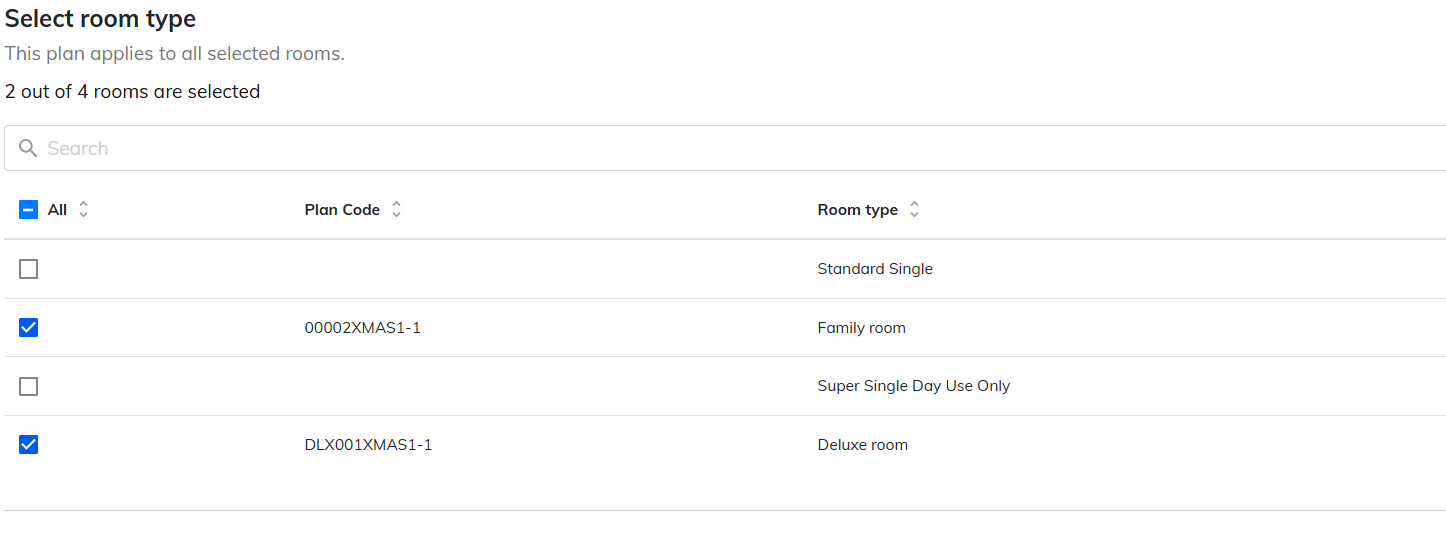Check the Standard Single room checkbox
1446x544 pixels.
(x=29, y=269)
